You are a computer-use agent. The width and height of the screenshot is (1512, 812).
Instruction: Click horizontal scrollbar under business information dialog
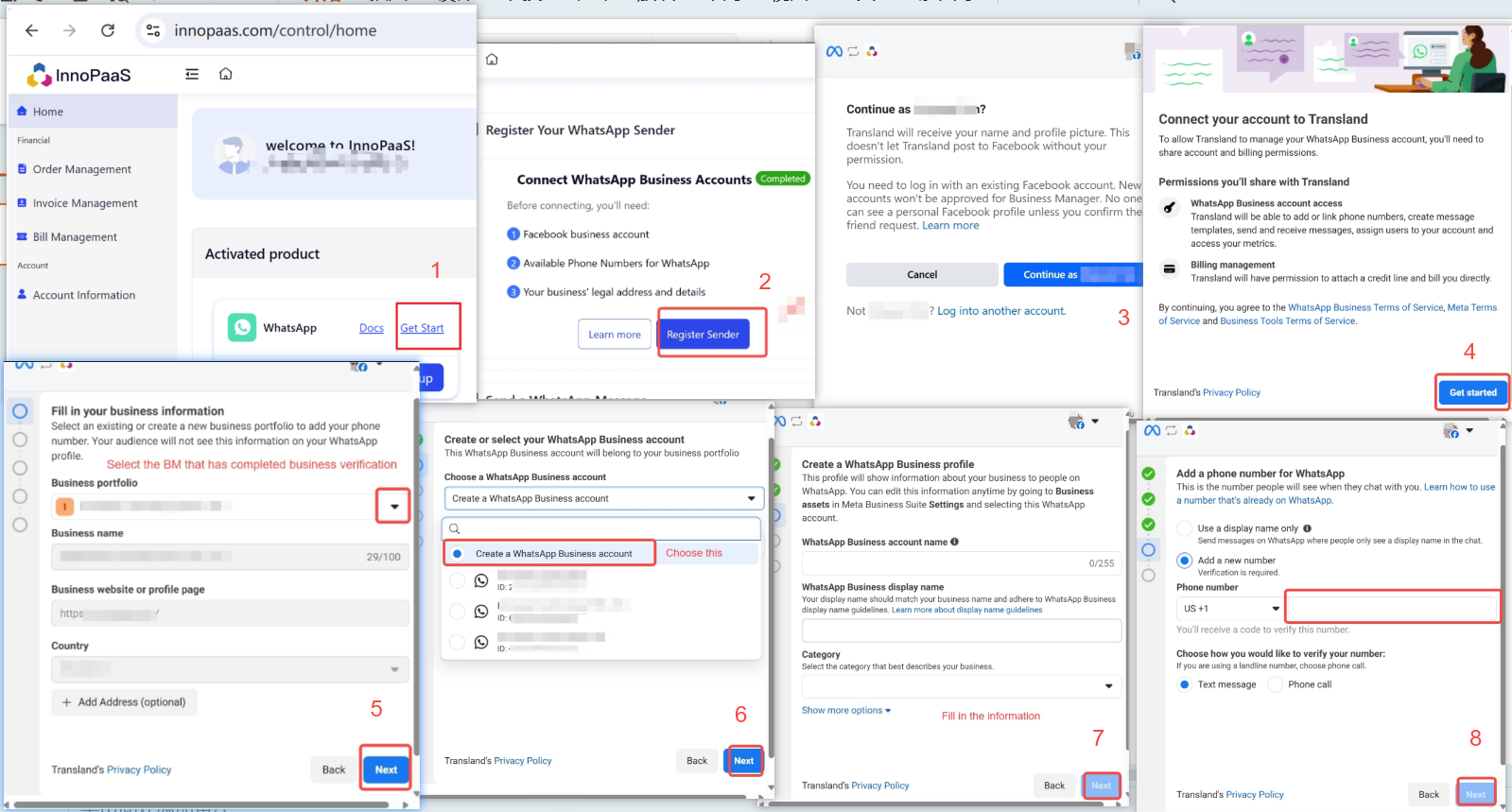click(201, 805)
